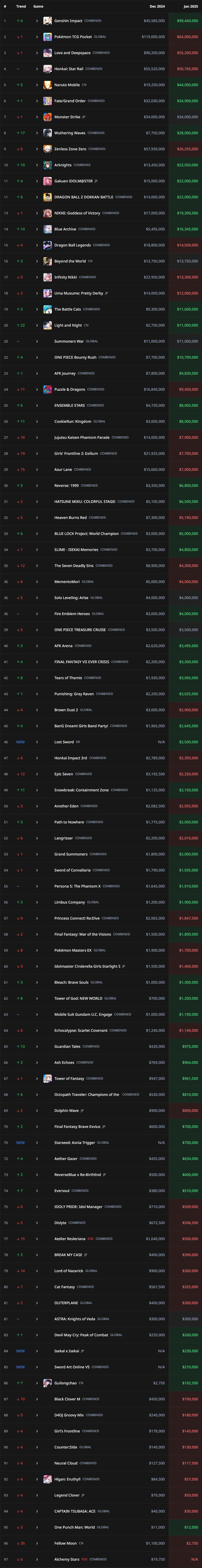Click the Blue Archive game icon
This screenshot has width=202, height=1568.
click(48, 229)
